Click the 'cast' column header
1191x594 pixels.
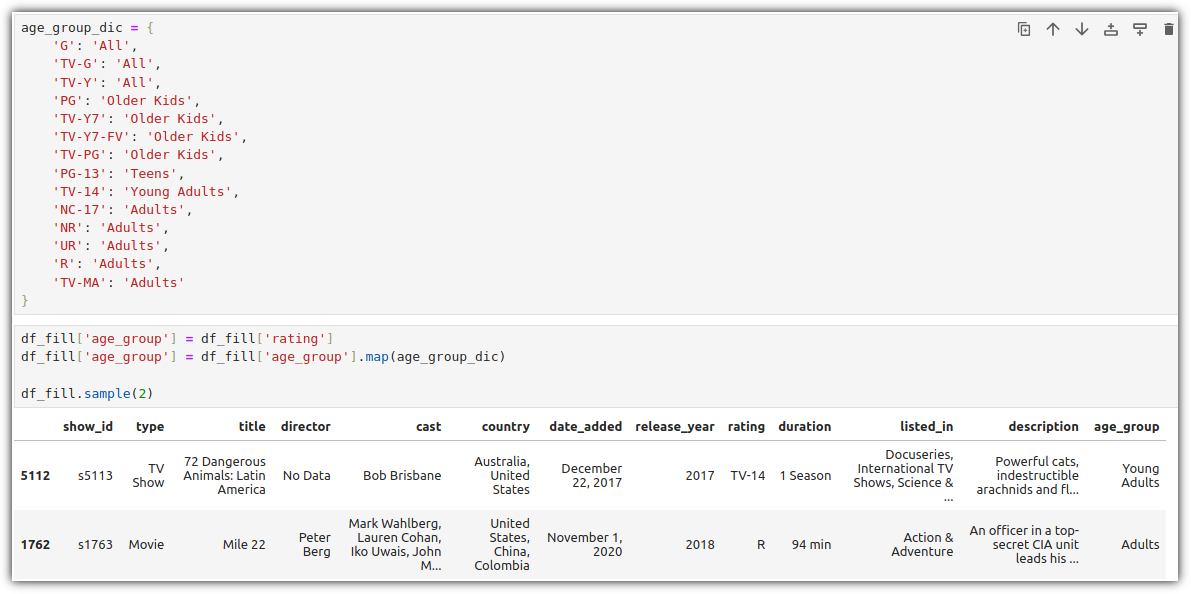click(428, 427)
